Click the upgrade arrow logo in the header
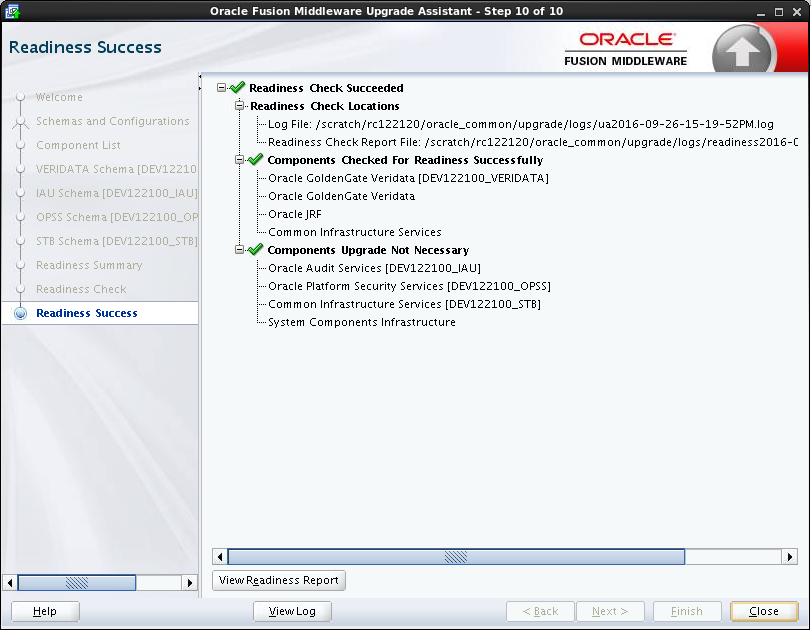 (x=742, y=51)
